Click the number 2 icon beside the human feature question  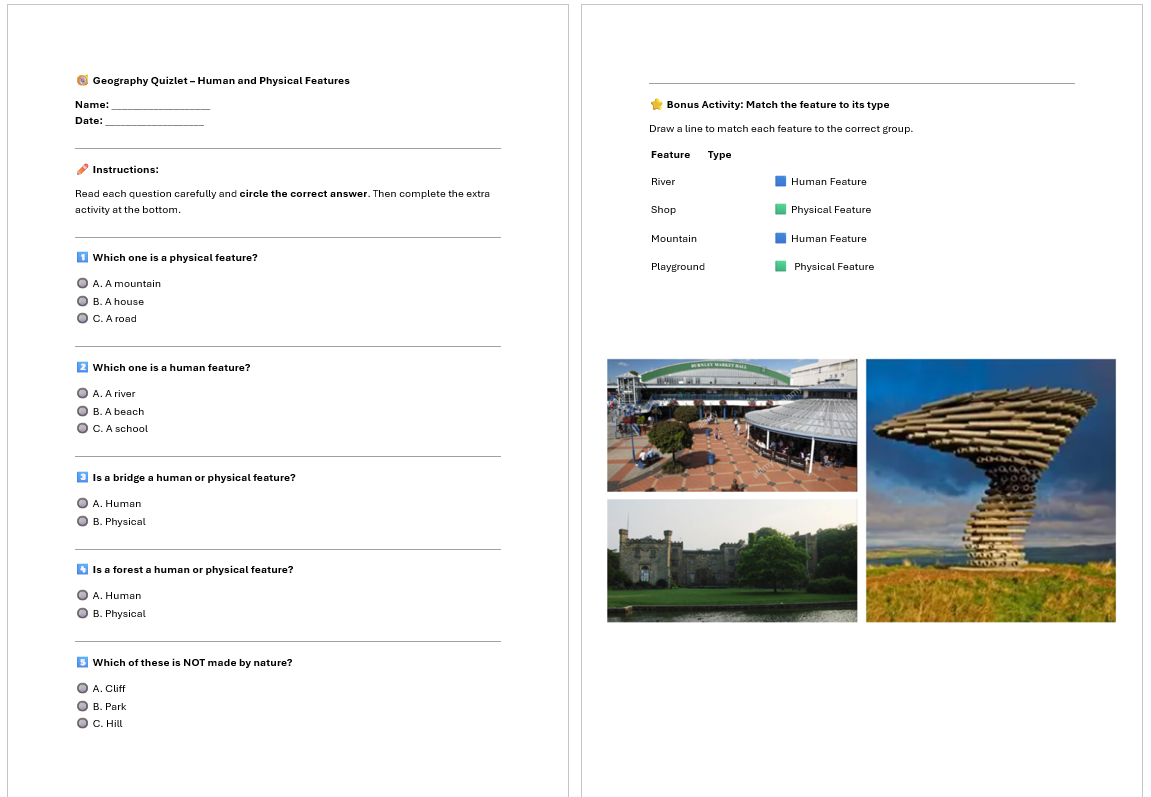(82, 367)
